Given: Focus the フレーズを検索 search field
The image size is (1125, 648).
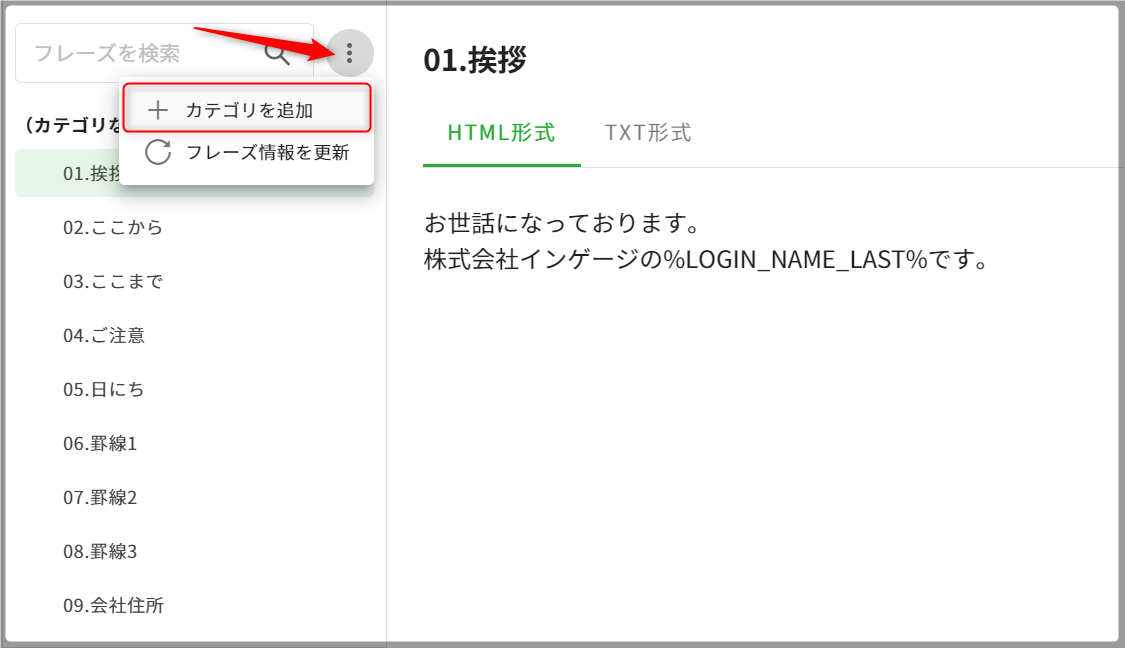Looking at the screenshot, I should [x=140, y=53].
